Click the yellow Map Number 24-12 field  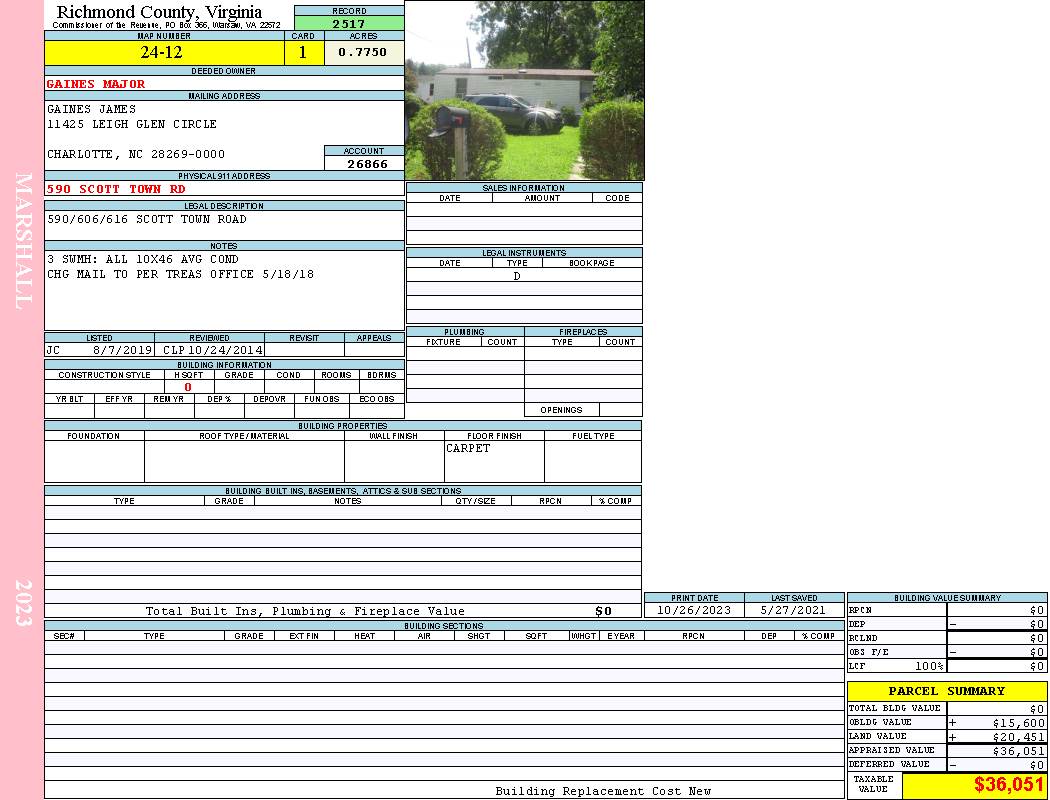164,53
